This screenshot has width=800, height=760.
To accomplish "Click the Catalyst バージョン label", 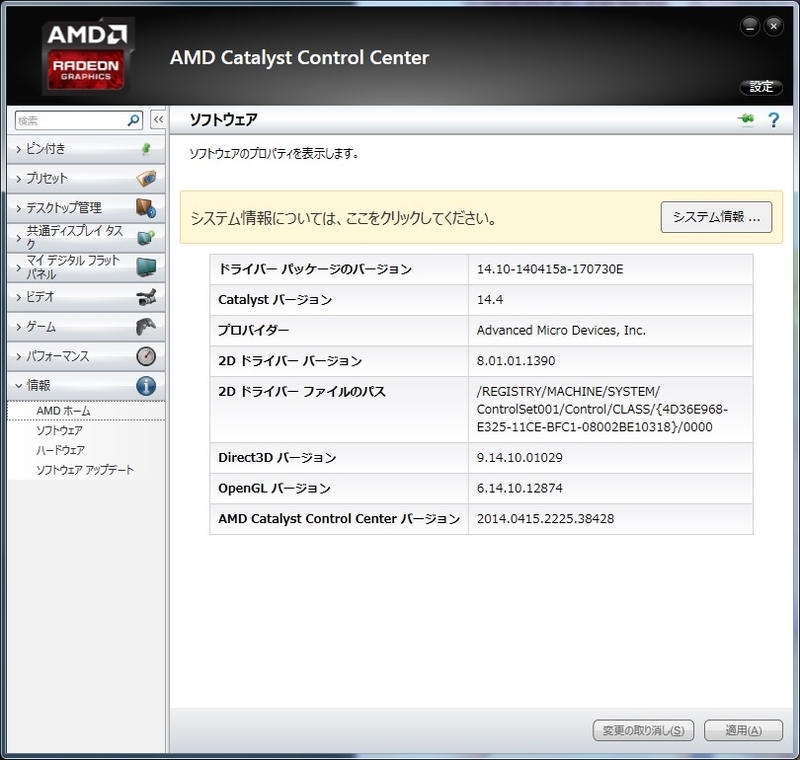I will pyautogui.click(x=275, y=300).
